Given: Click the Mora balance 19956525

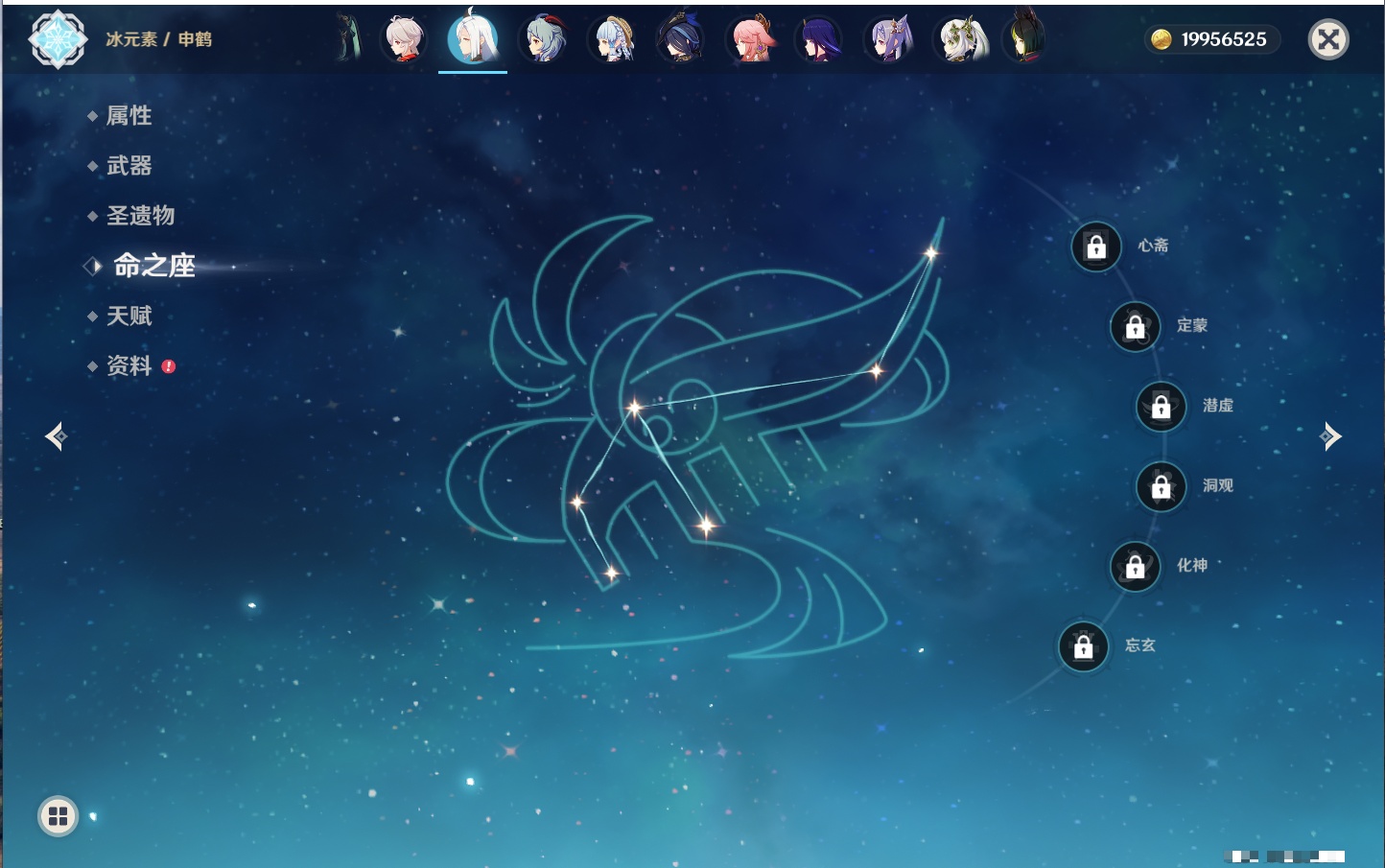Looking at the screenshot, I should (1224, 39).
